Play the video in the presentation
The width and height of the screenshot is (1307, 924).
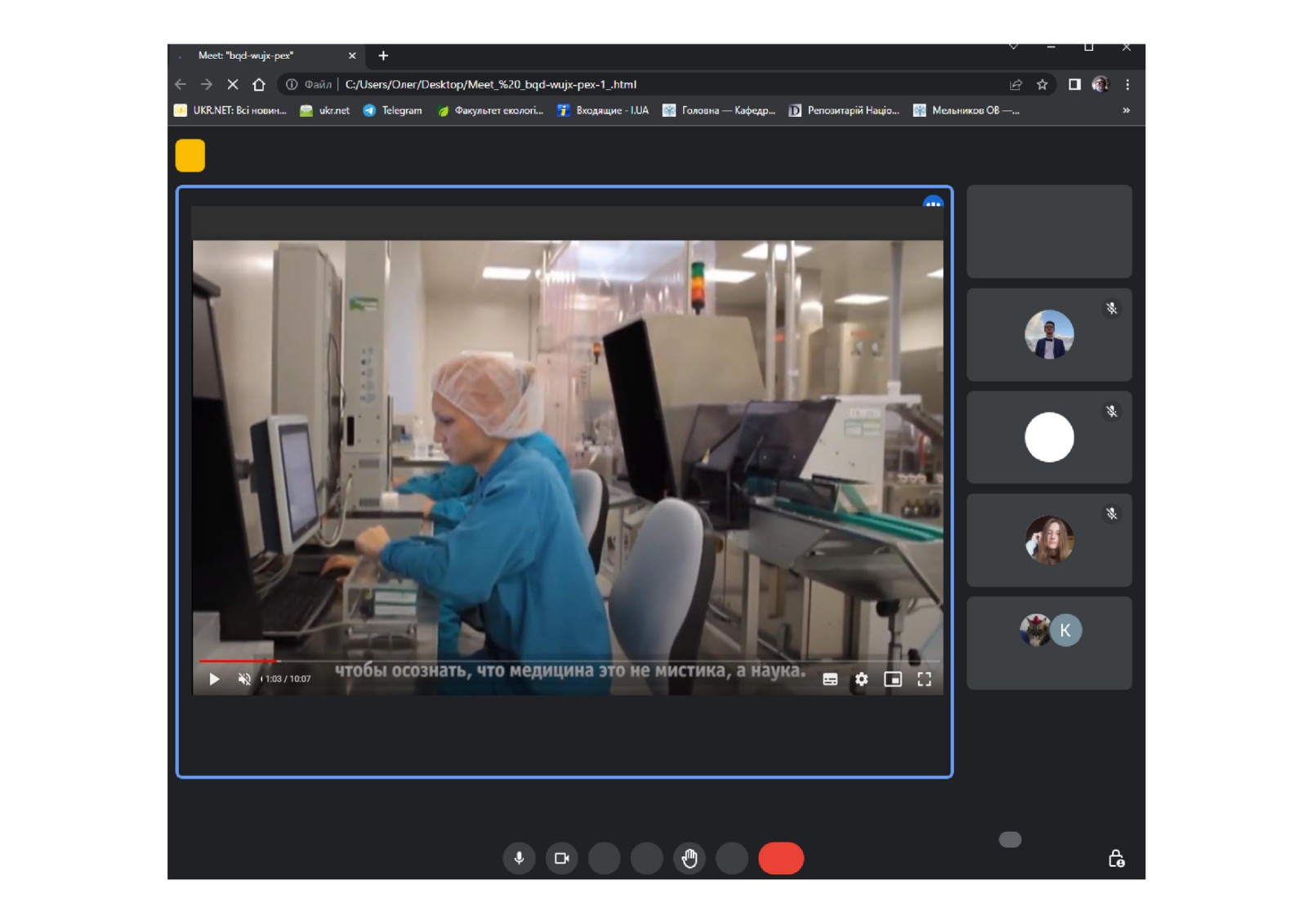click(214, 679)
